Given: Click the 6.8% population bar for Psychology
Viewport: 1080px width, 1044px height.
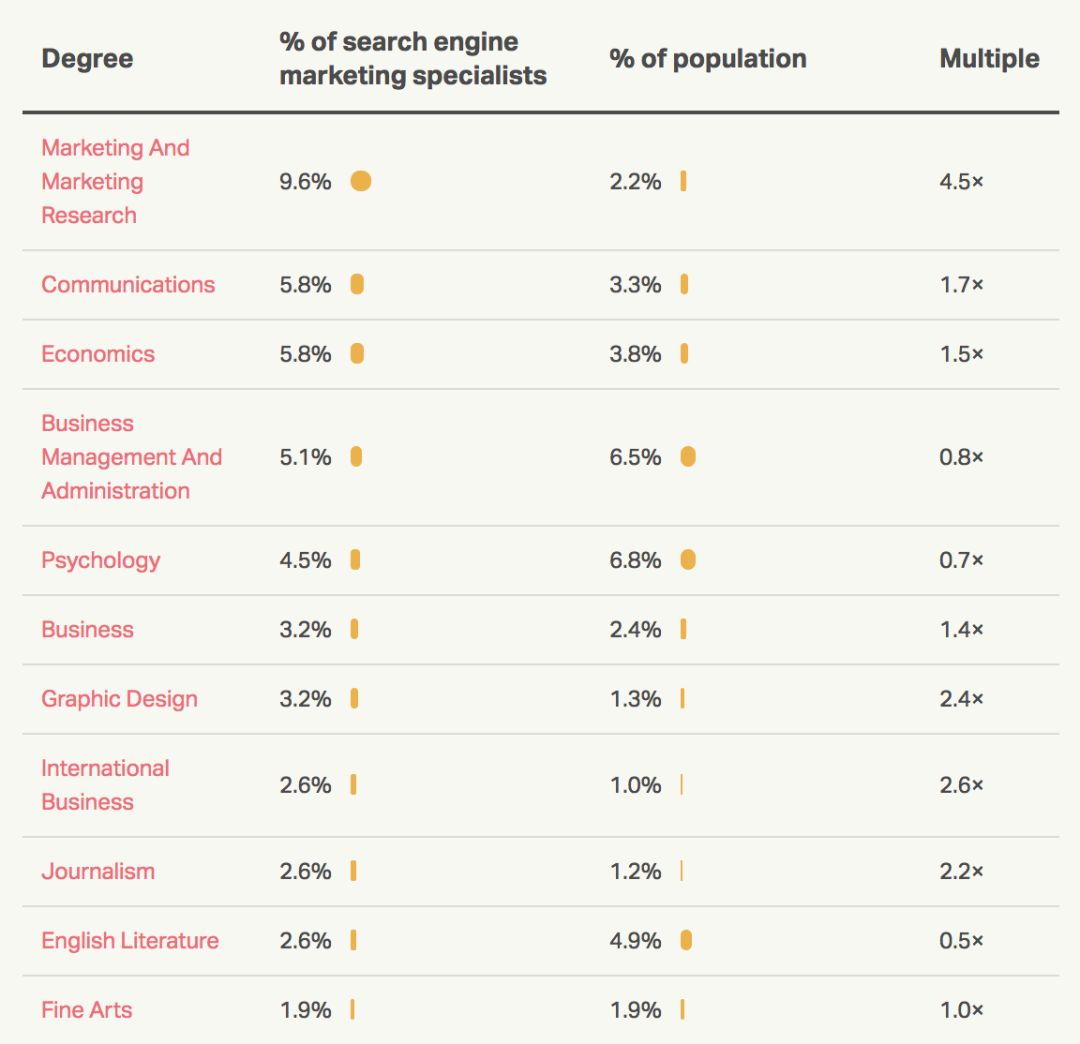Looking at the screenshot, I should [x=688, y=560].
